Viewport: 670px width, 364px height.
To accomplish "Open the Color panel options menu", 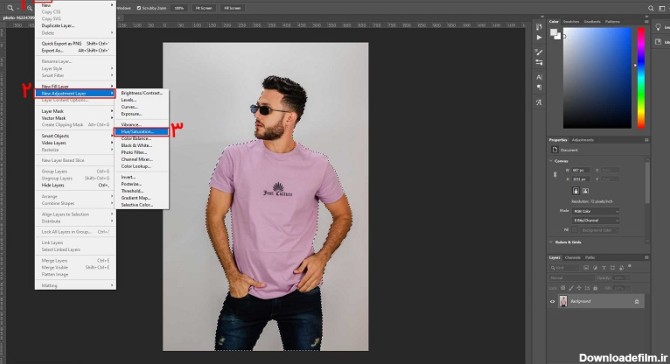I will 646,21.
